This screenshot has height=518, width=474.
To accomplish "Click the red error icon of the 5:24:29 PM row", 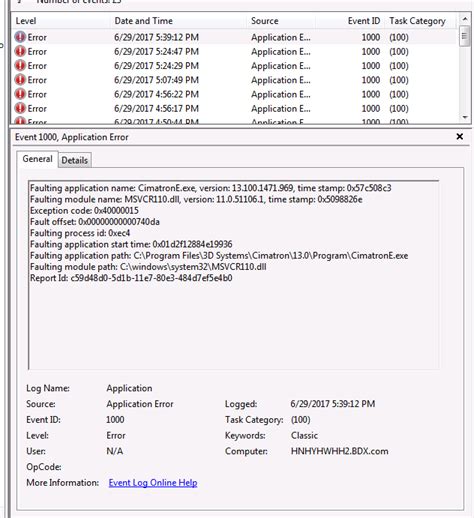I will pos(20,66).
